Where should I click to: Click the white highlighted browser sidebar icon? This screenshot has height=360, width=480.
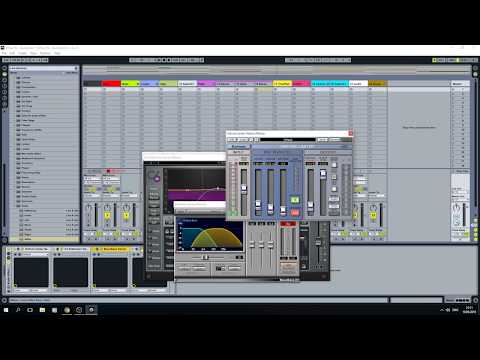point(5,74)
